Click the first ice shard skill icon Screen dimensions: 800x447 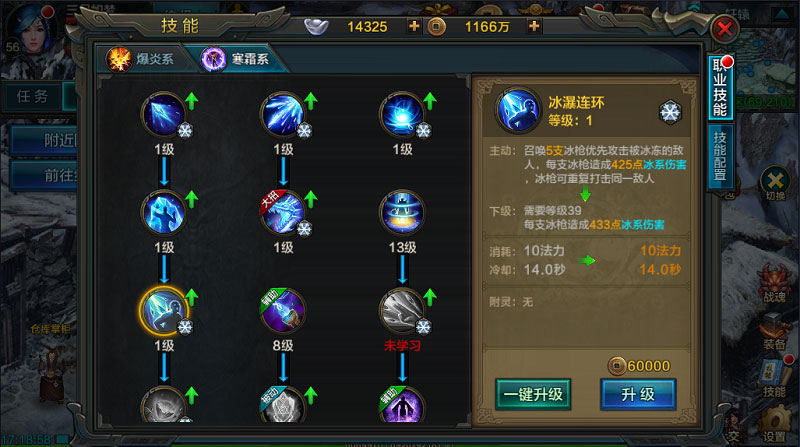point(164,115)
